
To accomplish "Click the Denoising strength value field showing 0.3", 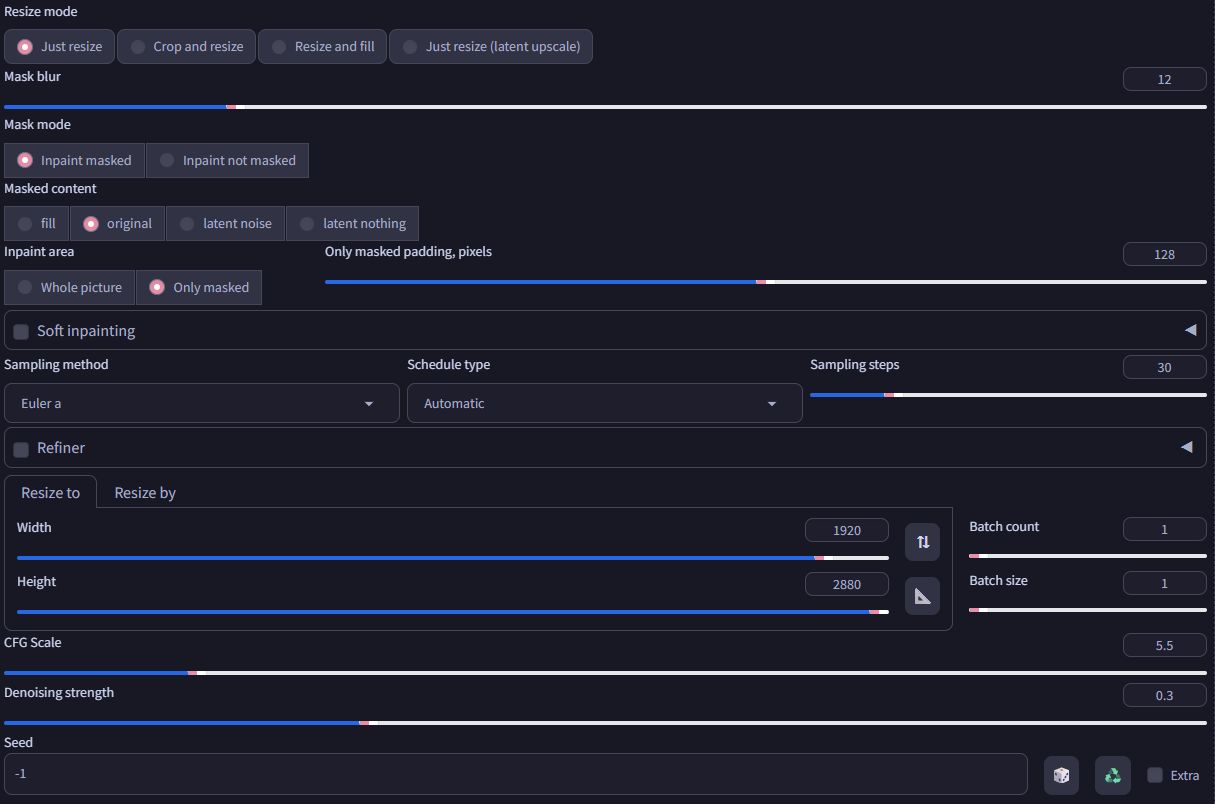I will pyautogui.click(x=1165, y=695).
